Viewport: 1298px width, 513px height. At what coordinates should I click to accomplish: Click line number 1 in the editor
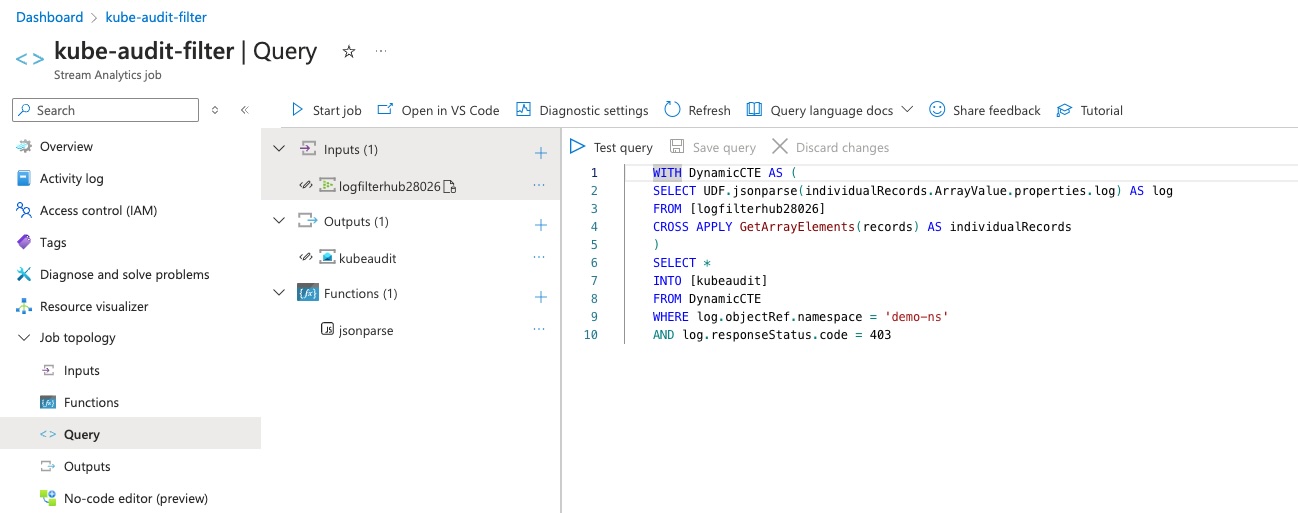[x=594, y=172]
